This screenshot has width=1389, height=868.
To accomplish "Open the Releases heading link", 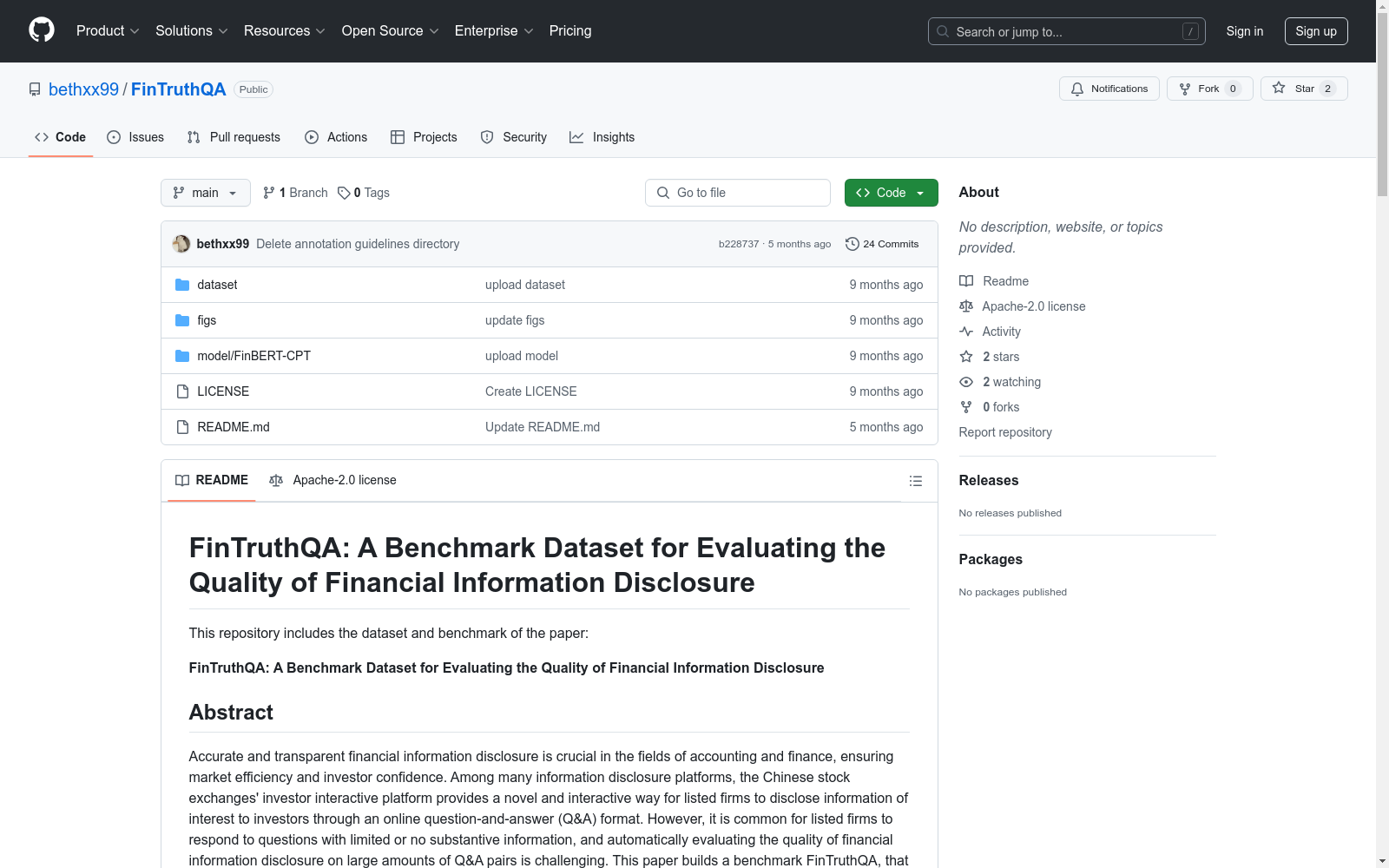I will 989,480.
